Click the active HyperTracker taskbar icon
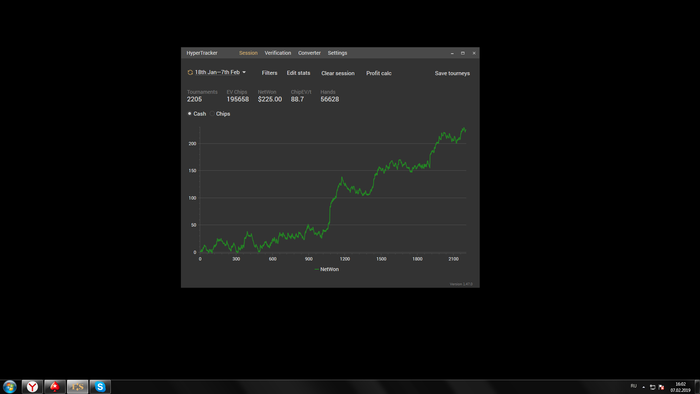Image resolution: width=700 pixels, height=394 pixels. point(77,387)
